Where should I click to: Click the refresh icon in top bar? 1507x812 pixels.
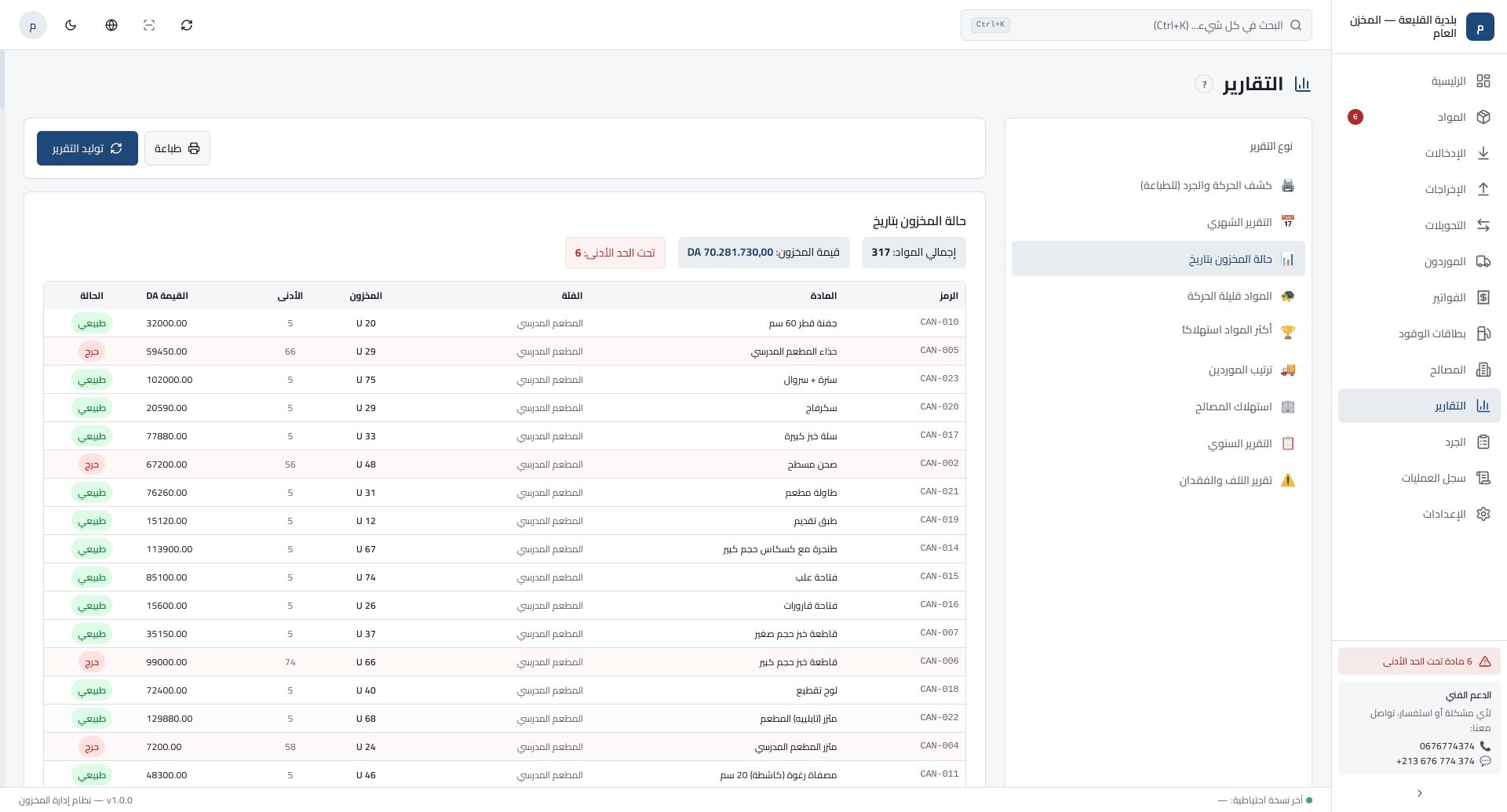point(187,25)
